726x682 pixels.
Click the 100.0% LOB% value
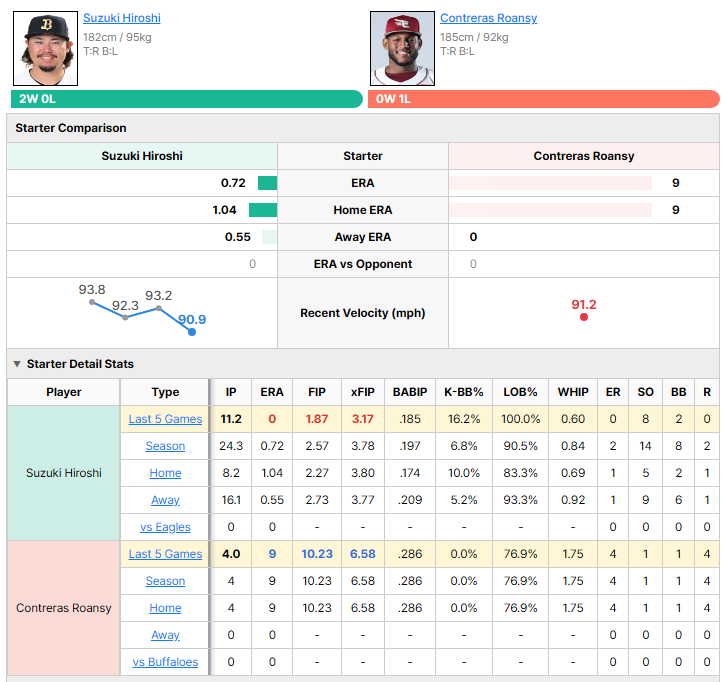[520, 419]
